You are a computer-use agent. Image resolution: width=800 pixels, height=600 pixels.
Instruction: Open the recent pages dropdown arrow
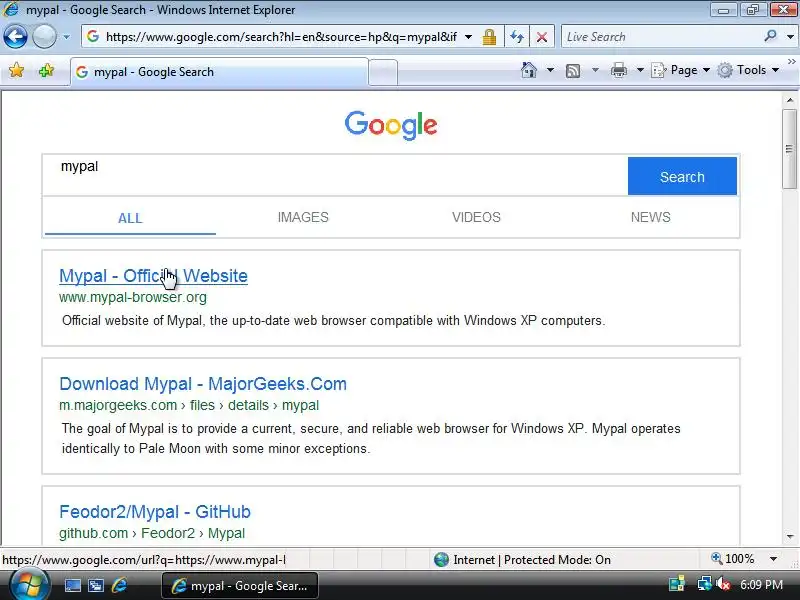[66, 37]
